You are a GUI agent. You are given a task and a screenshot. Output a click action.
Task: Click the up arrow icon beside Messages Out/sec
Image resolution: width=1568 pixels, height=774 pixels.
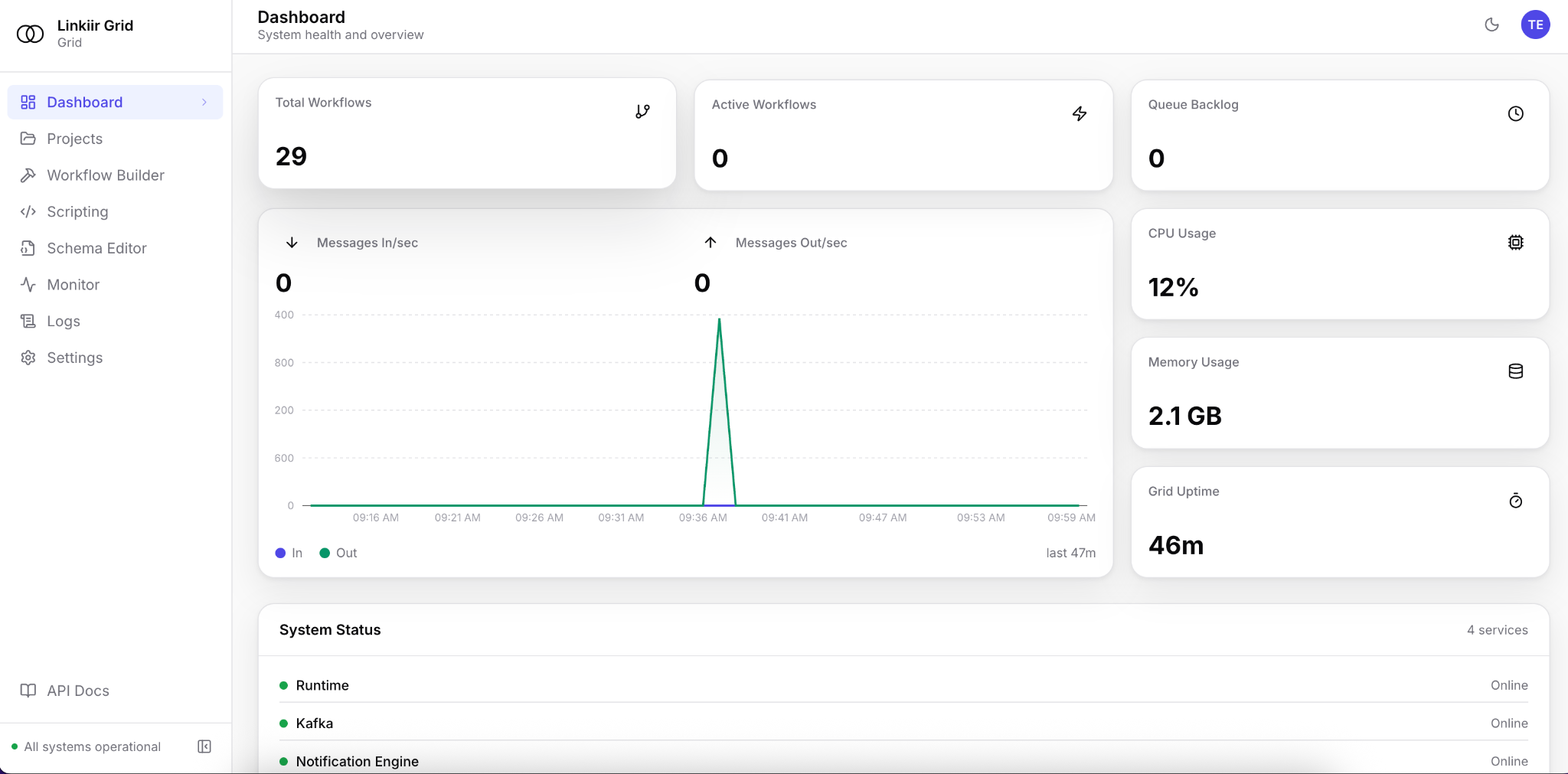click(x=710, y=243)
